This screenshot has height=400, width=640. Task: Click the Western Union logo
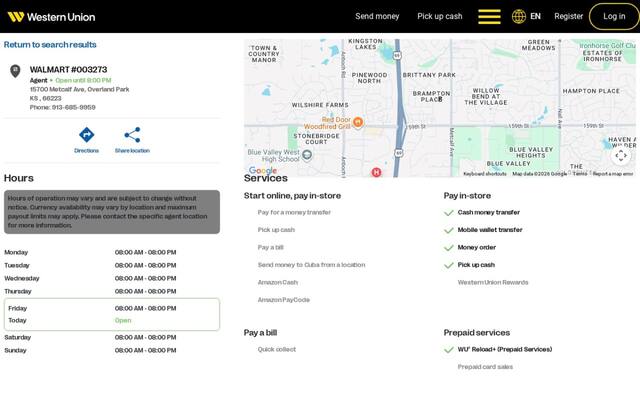[51, 17]
